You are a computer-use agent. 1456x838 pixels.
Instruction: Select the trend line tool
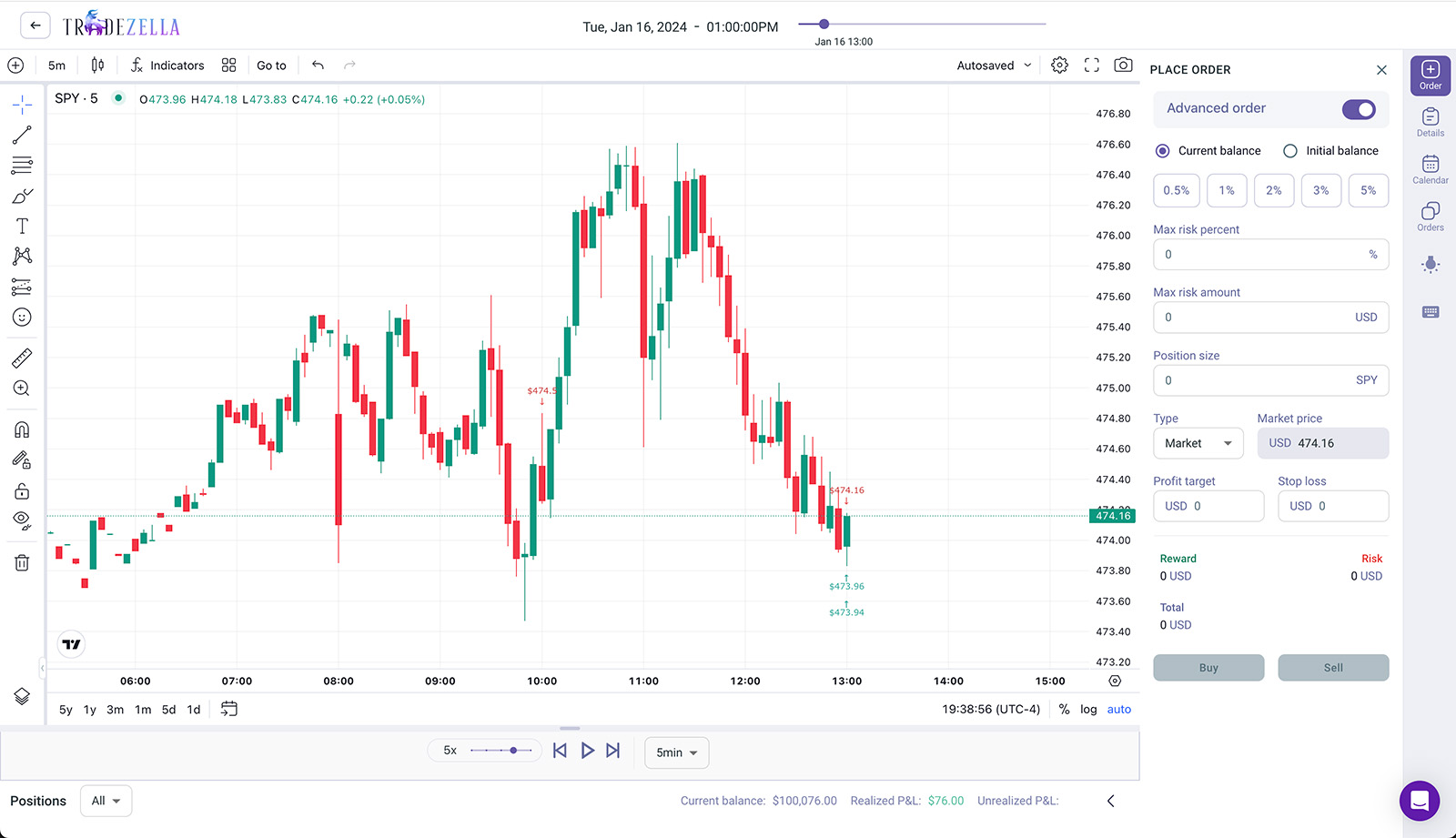22,135
